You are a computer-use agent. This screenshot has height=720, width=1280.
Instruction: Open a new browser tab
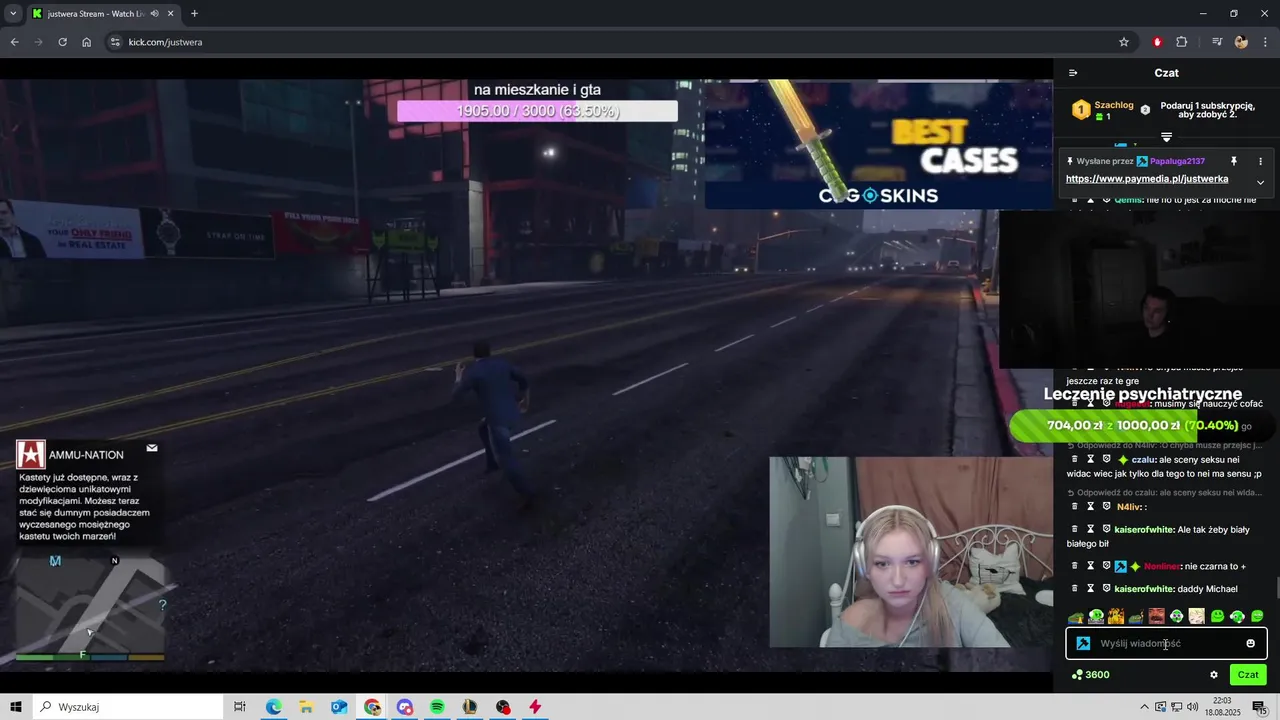(194, 14)
